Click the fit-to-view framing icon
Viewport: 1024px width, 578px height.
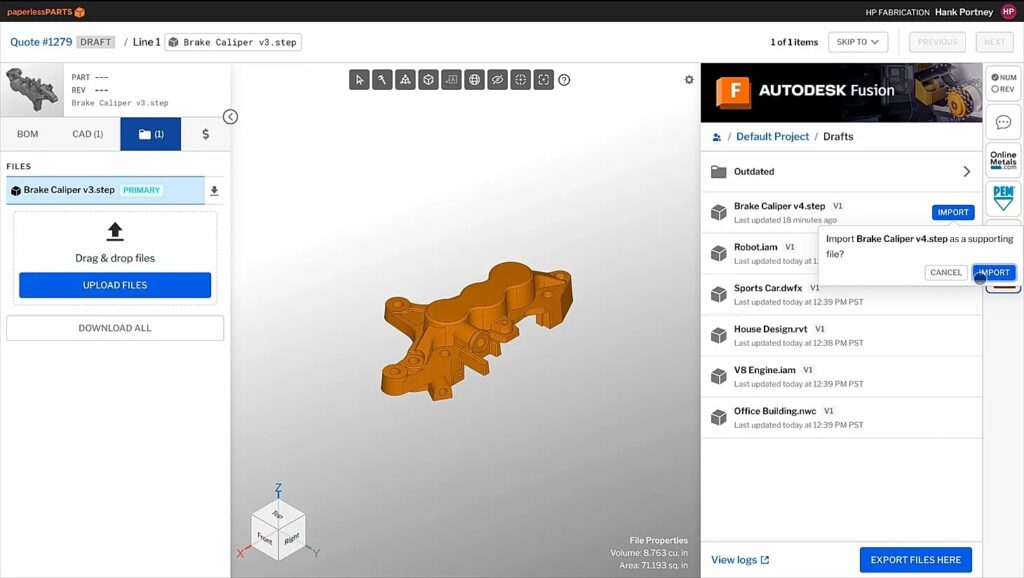(543, 79)
